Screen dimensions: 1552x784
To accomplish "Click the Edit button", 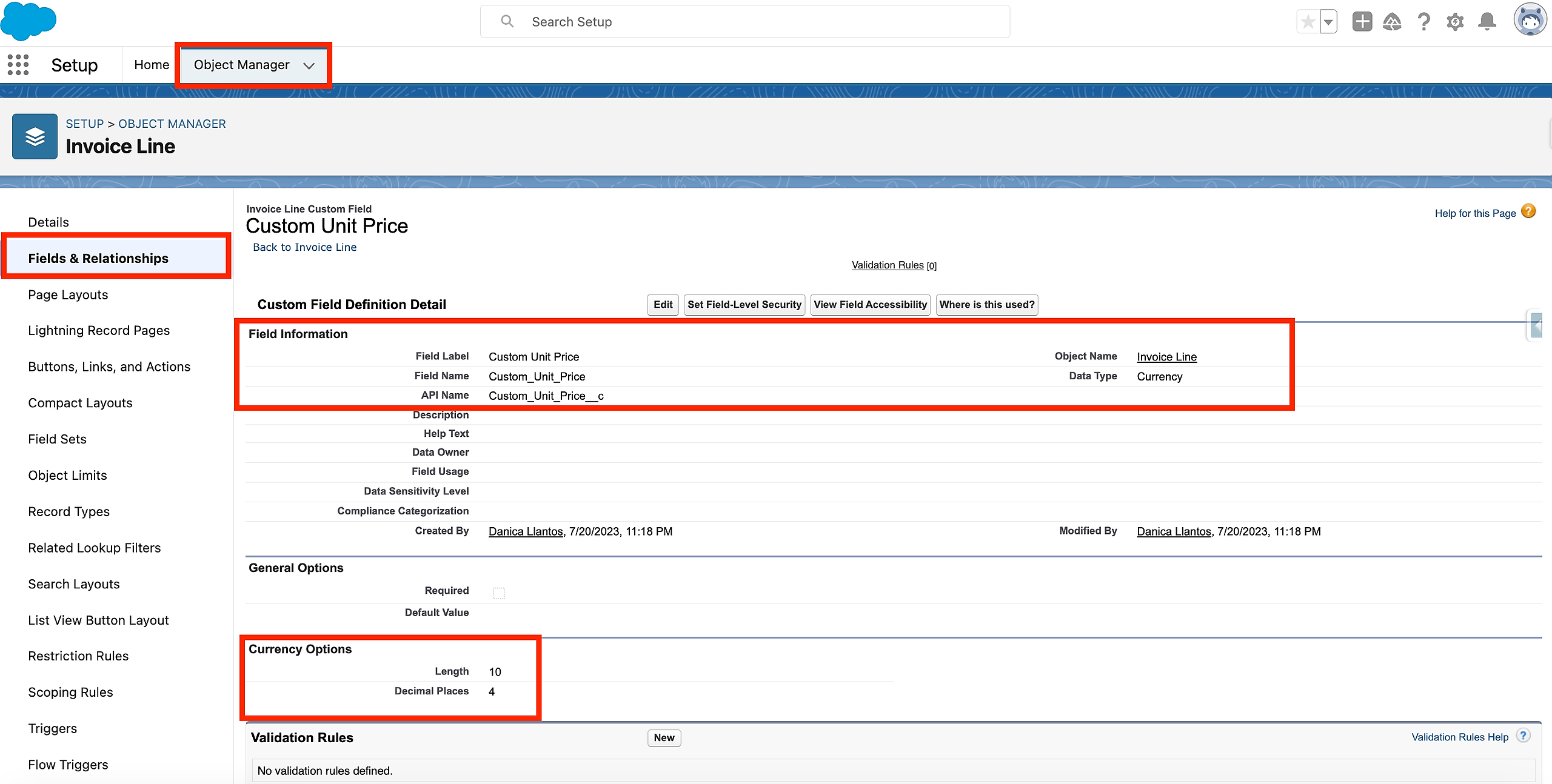I will coord(663,305).
